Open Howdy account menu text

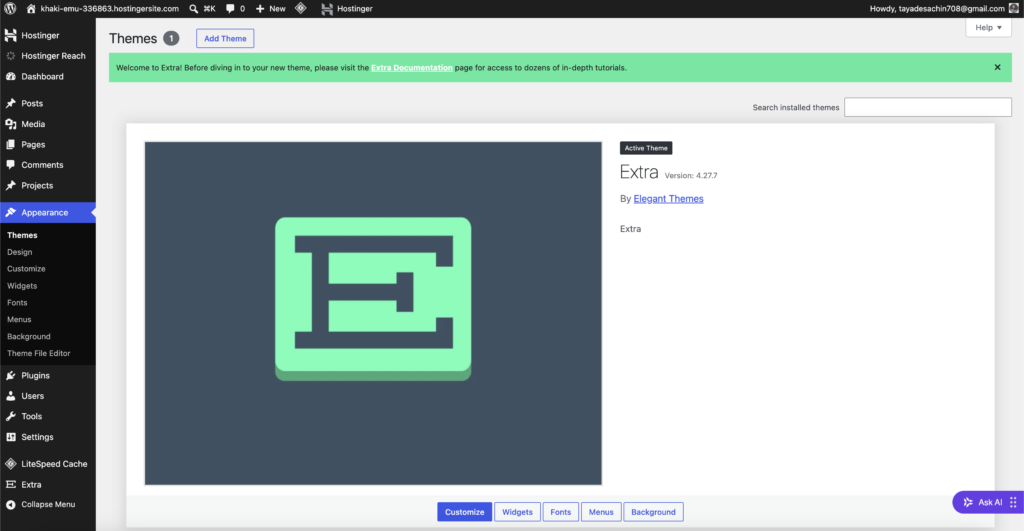(937, 8)
